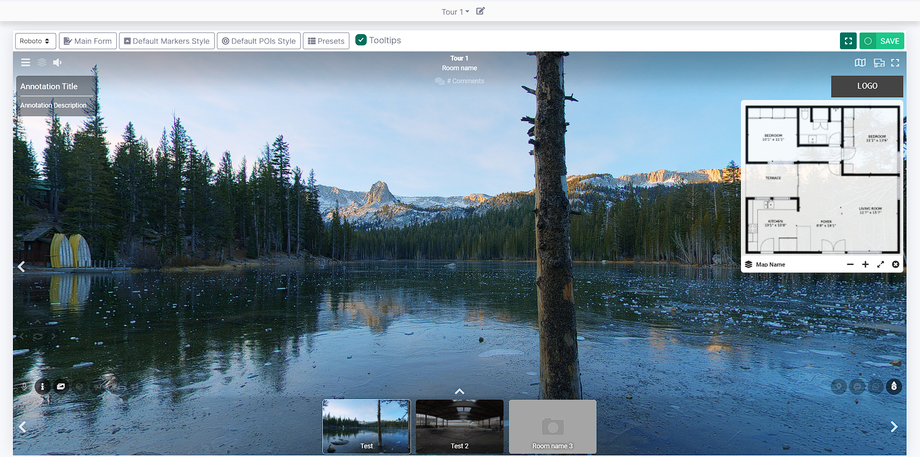Zoom out the floor plan map

850,265
